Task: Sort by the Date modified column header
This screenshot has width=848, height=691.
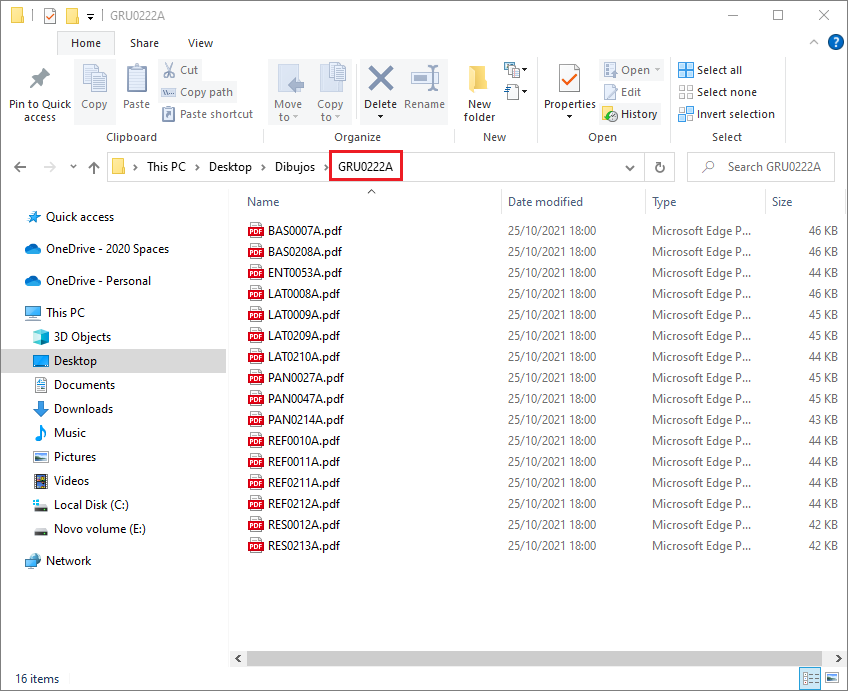Action: click(545, 202)
